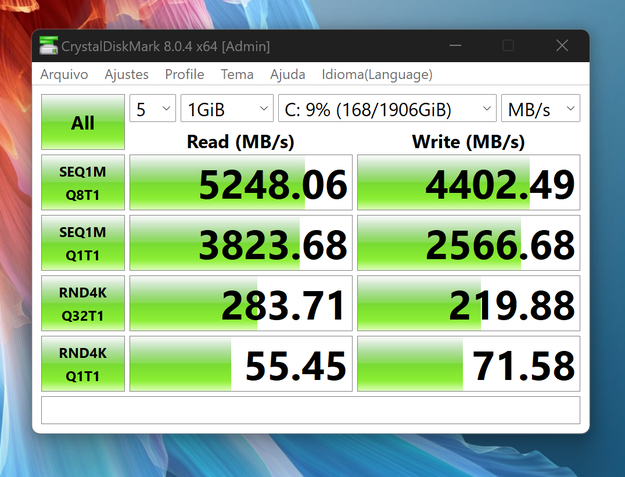Click the Read (MB/s) column header
Viewport: 625px width, 477px height.
tap(240, 142)
